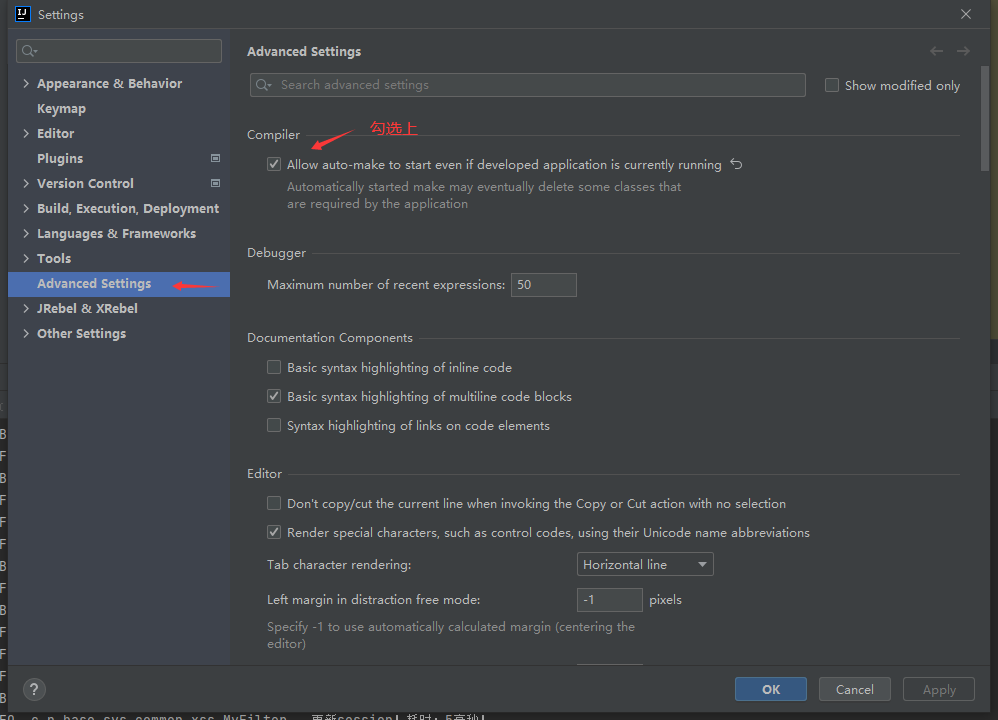Click the IntelliJ IDEA logo in title bar
The image size is (998, 720).
point(23,14)
